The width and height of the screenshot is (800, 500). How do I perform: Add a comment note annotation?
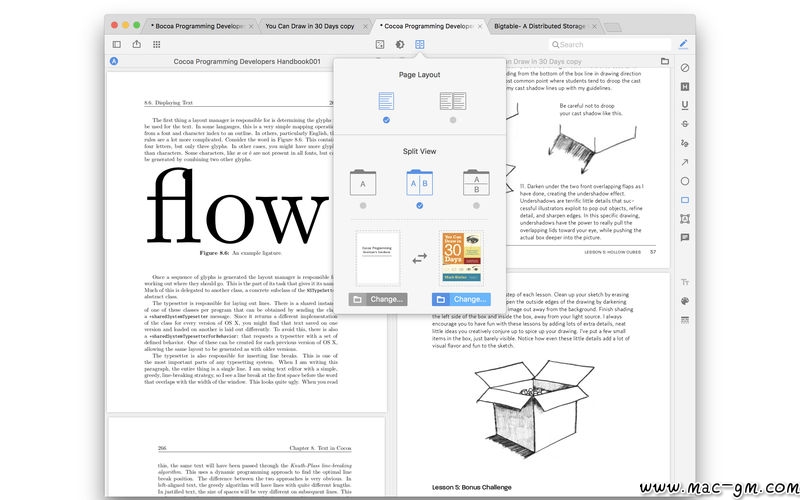point(685,238)
